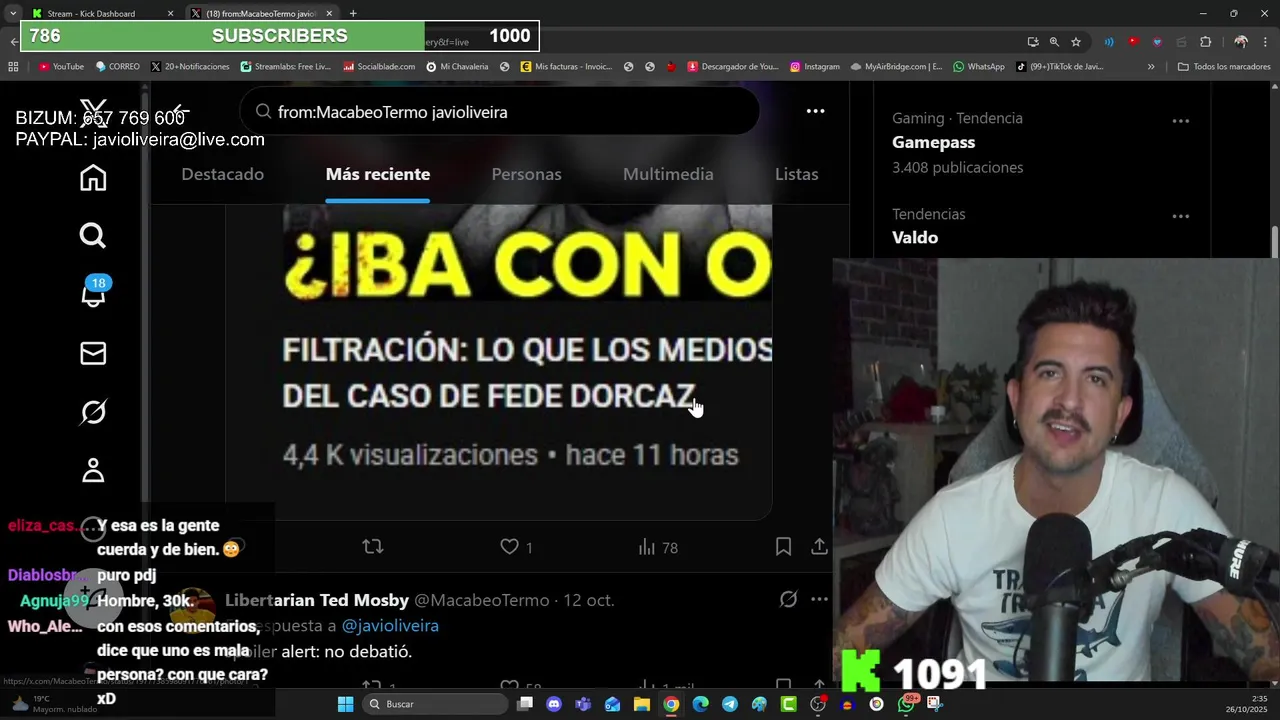1280x720 pixels.
Task: Open the CORREO bookmark
Action: (118, 67)
